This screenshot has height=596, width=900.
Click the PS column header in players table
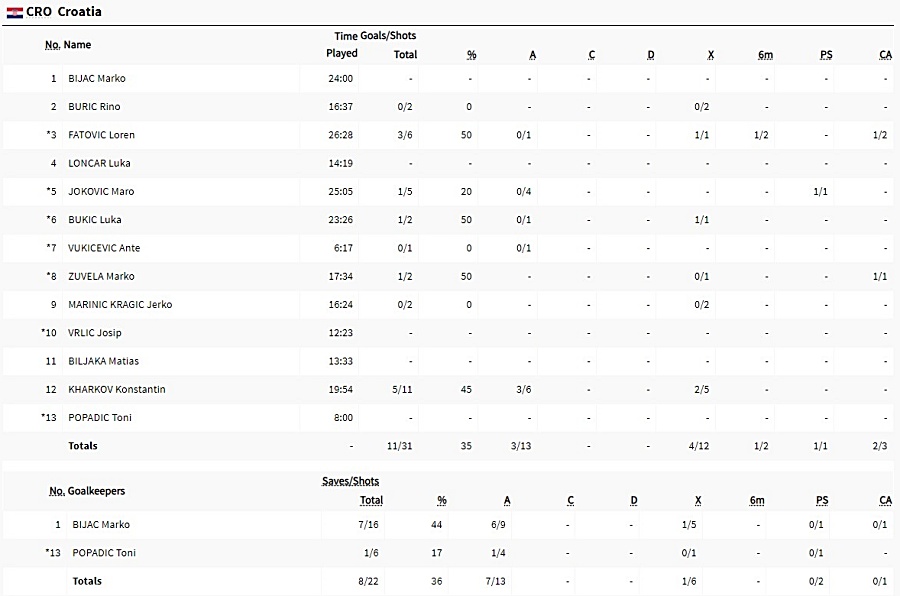[826, 55]
